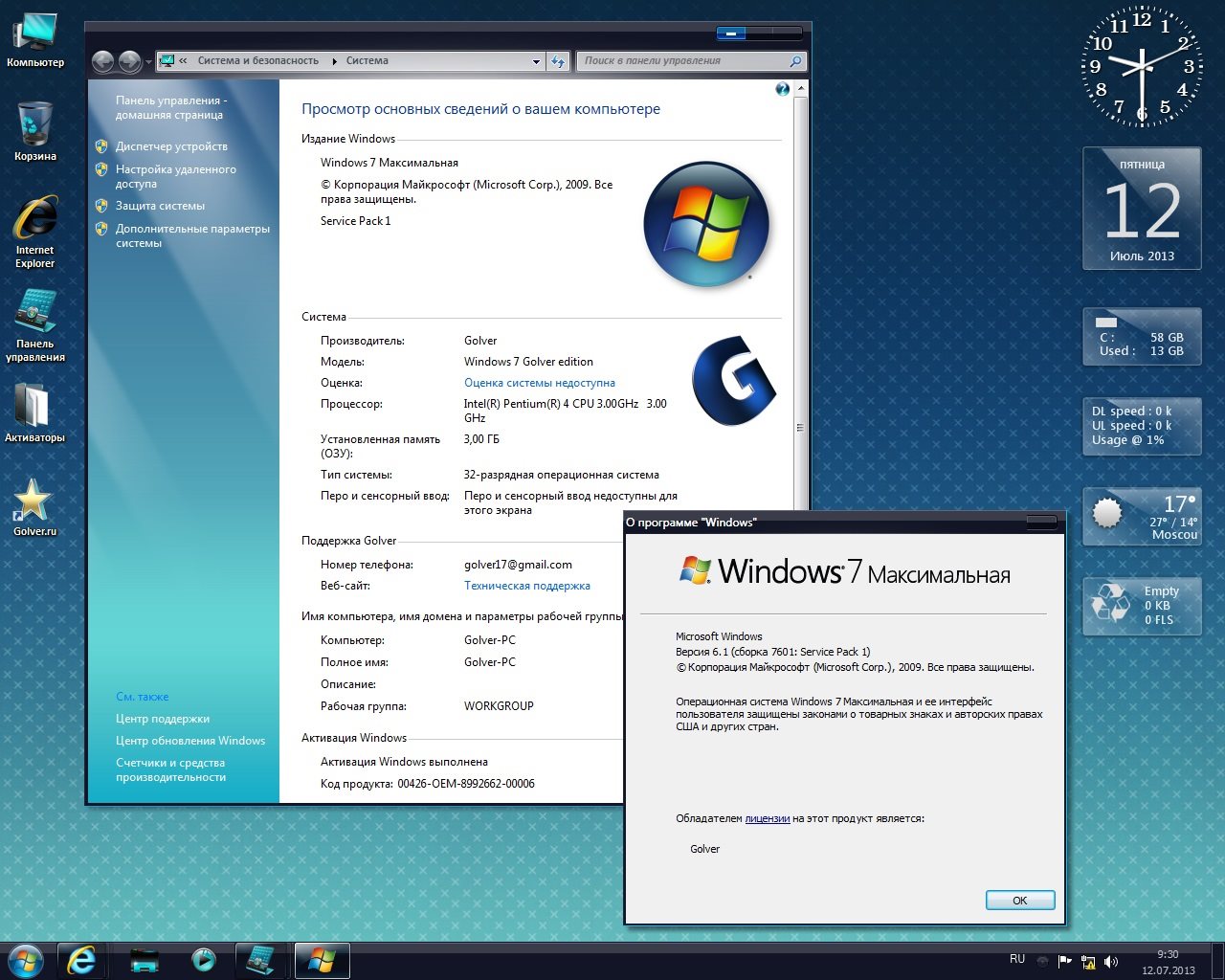Viewport: 1225px width, 980px height.
Task: Click OK in About Windows dialog
Action: click(x=1020, y=901)
